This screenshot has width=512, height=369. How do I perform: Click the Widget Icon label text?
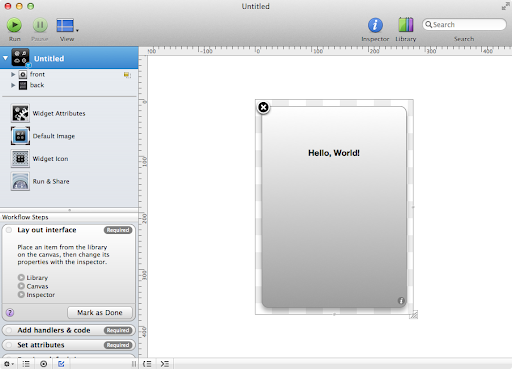click(50, 159)
